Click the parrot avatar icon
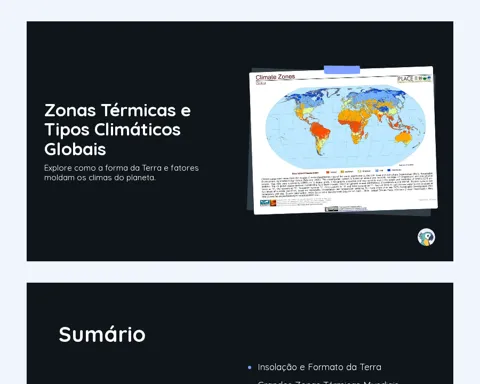 point(426,237)
